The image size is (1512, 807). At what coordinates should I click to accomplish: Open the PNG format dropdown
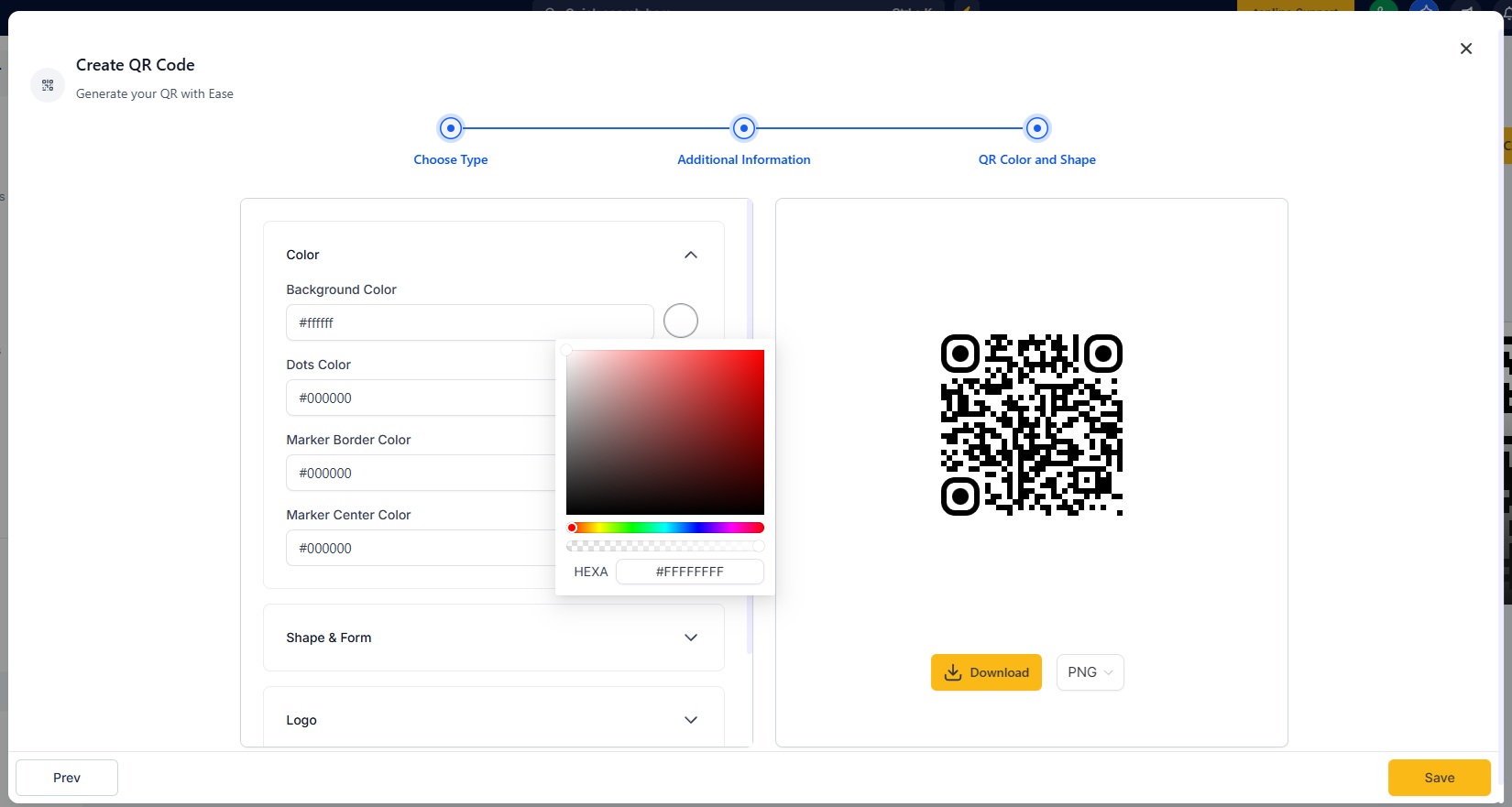click(1090, 672)
